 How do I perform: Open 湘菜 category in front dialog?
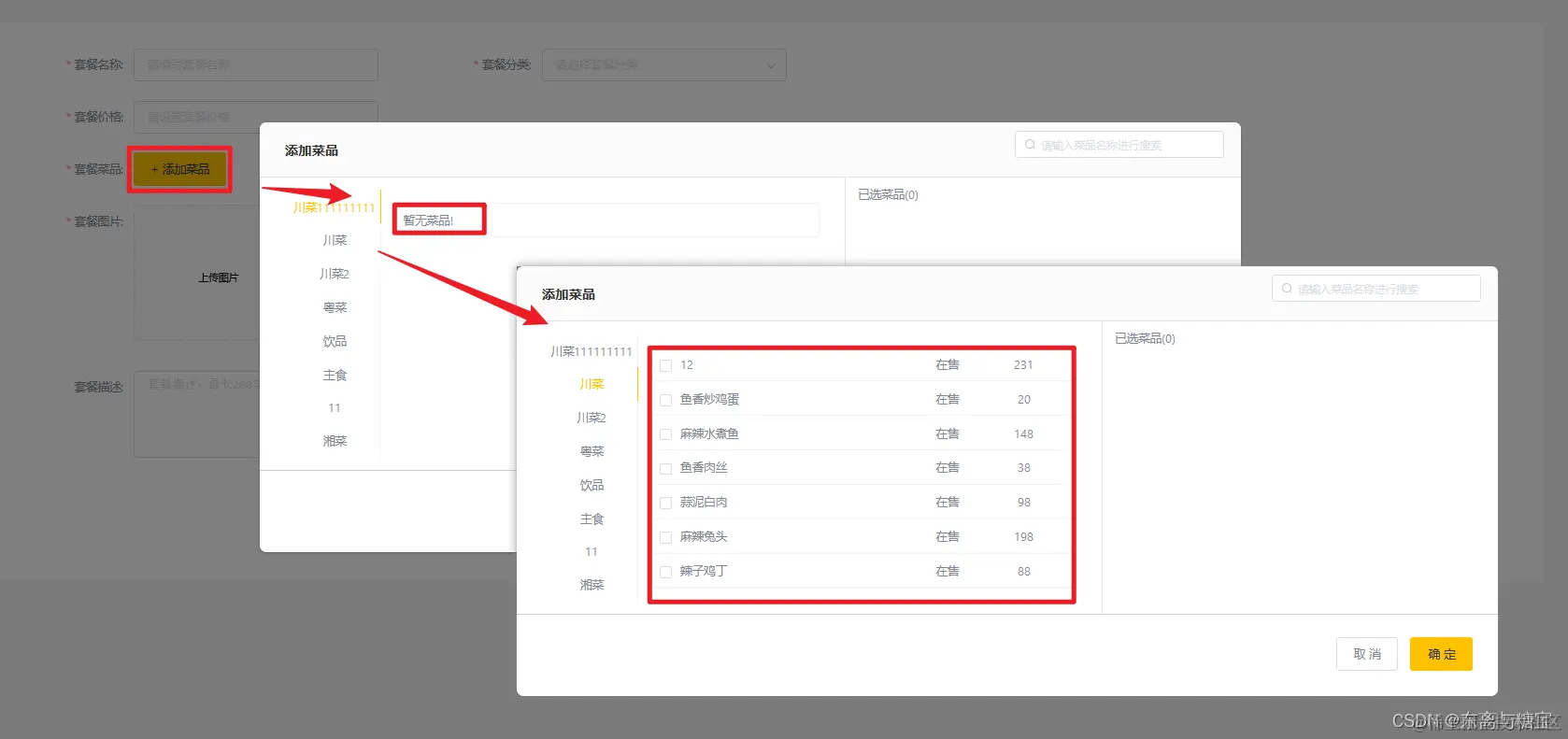(x=591, y=585)
